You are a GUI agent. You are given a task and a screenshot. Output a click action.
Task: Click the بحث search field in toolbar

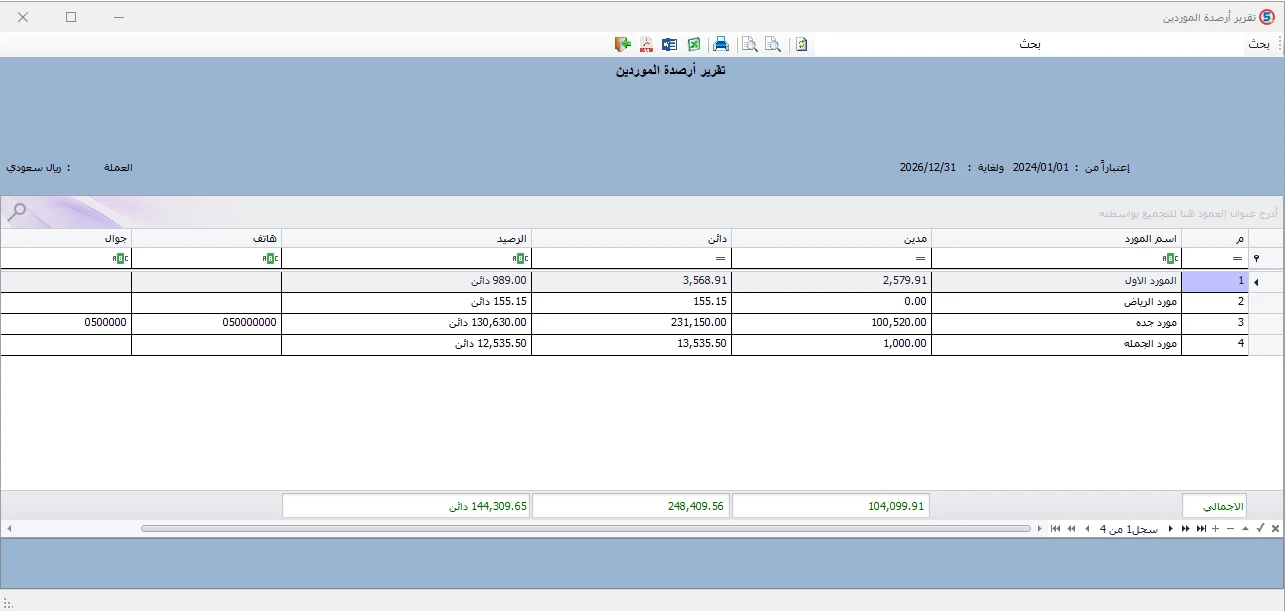point(1030,44)
